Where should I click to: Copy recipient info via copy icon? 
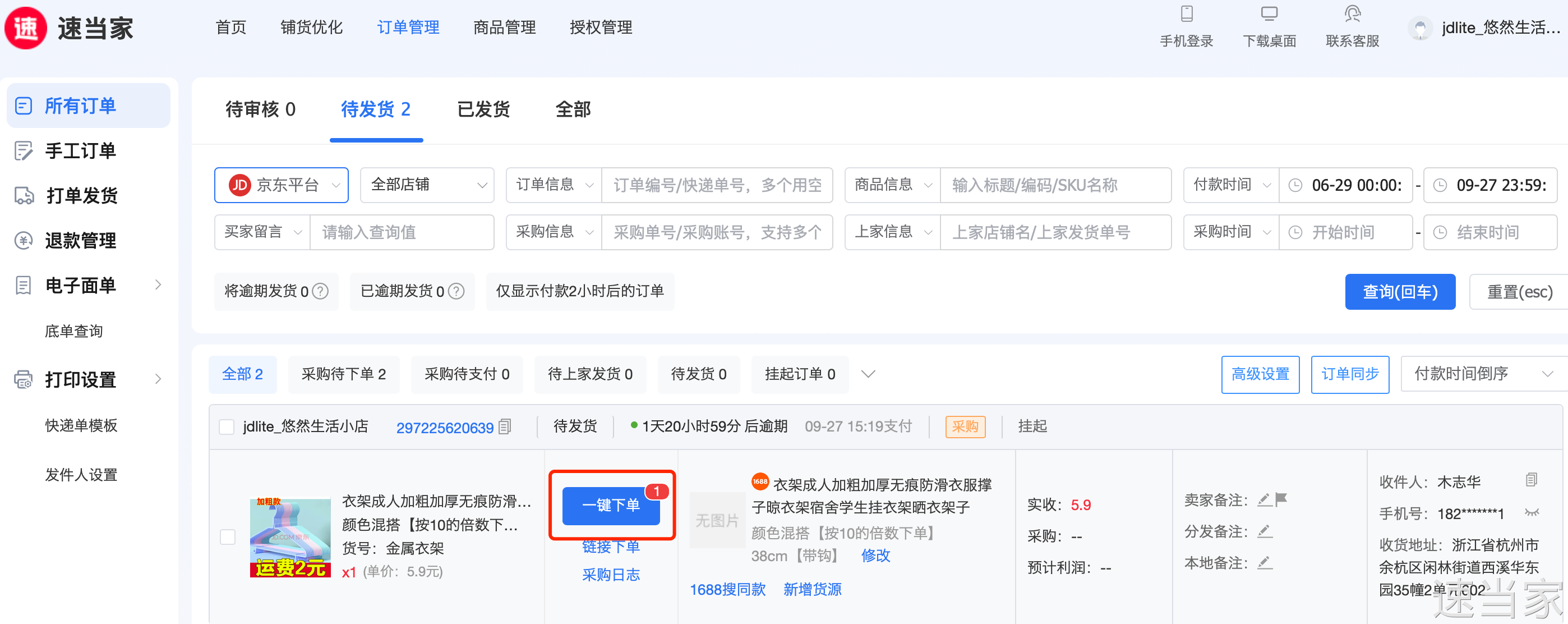point(1532,480)
